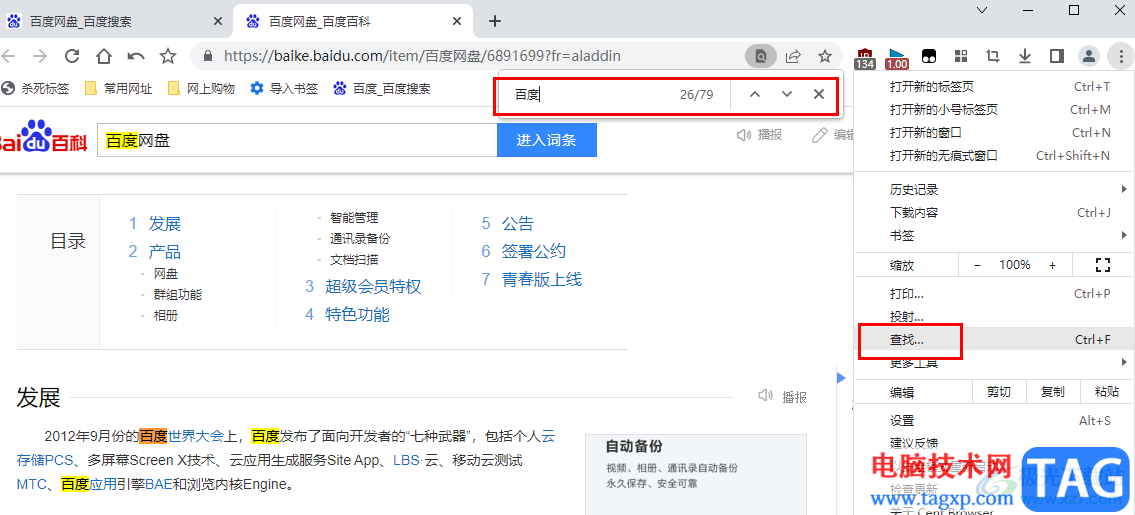Click the share page icon in address bar

(x=793, y=56)
